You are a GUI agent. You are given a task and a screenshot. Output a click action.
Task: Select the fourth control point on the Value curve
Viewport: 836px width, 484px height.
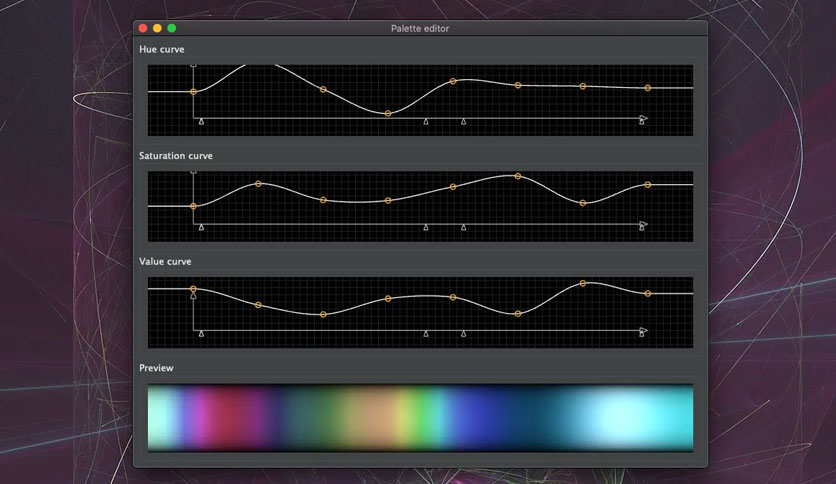point(388,299)
